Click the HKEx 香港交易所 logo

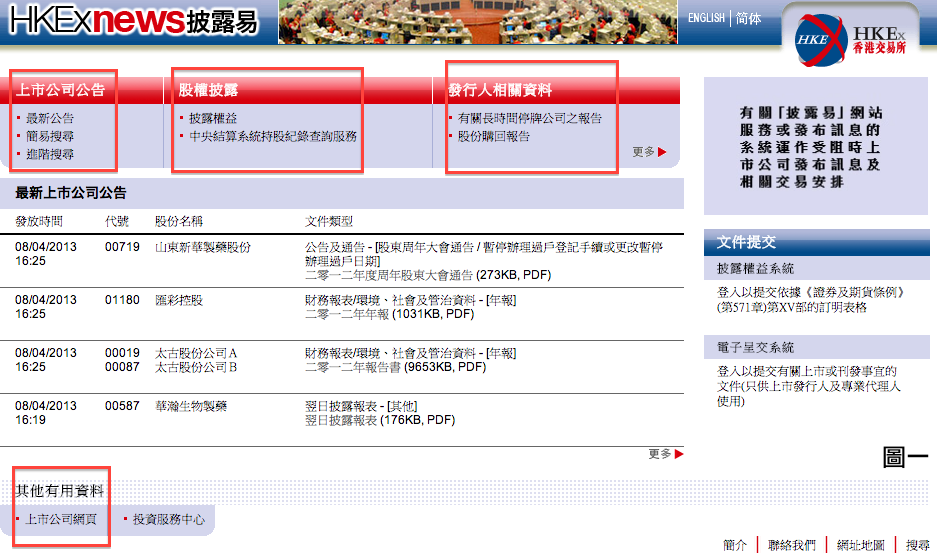850,40
